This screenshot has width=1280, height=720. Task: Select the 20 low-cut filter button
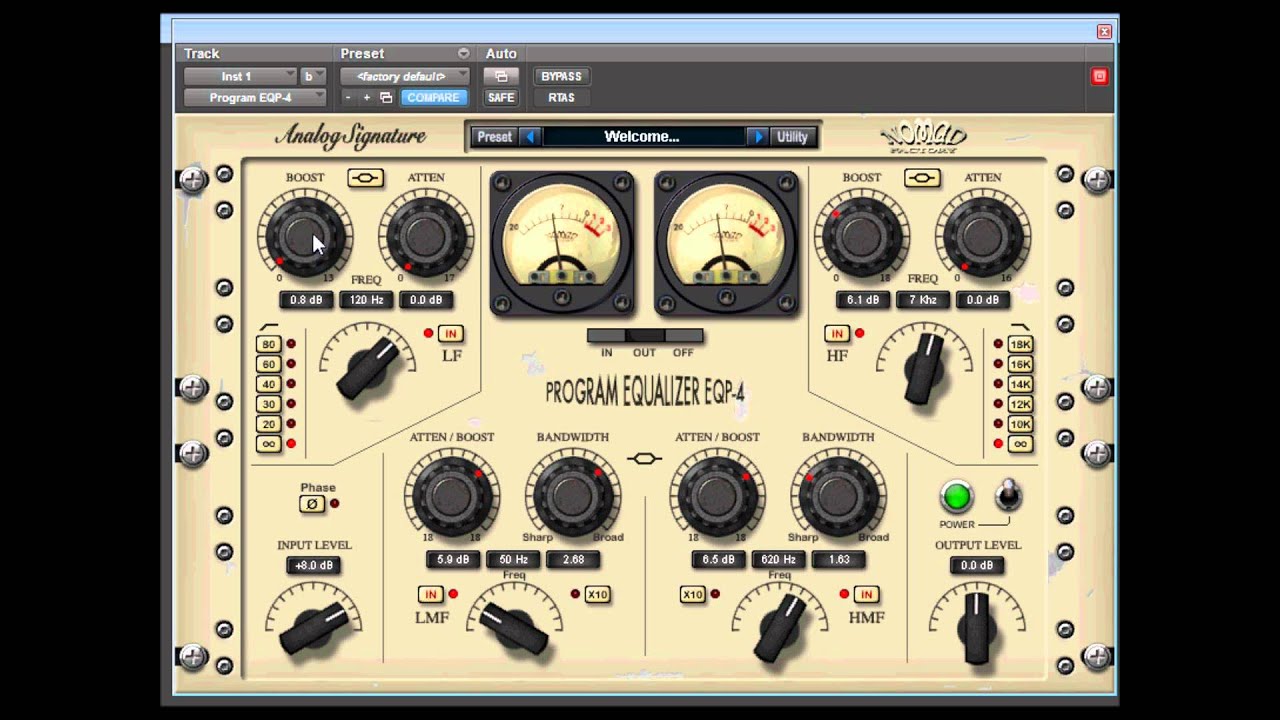tap(268, 424)
